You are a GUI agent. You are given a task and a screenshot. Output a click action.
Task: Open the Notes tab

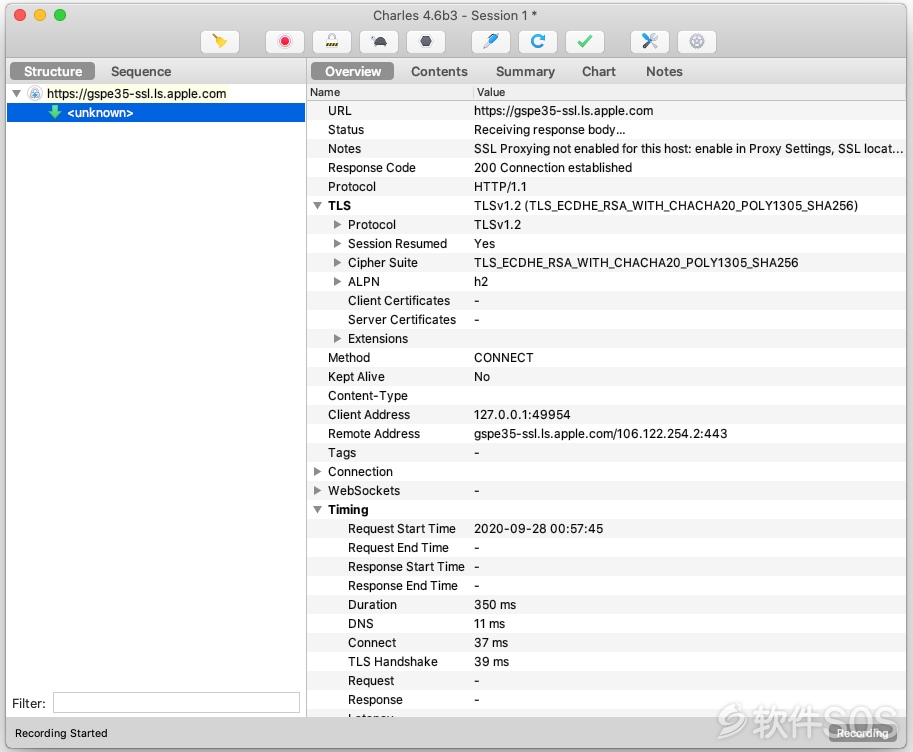click(x=664, y=72)
